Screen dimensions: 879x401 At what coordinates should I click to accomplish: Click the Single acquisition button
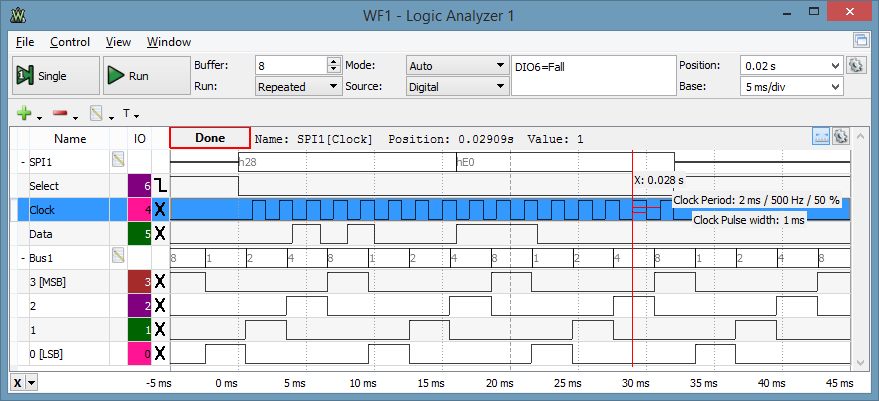click(55, 76)
